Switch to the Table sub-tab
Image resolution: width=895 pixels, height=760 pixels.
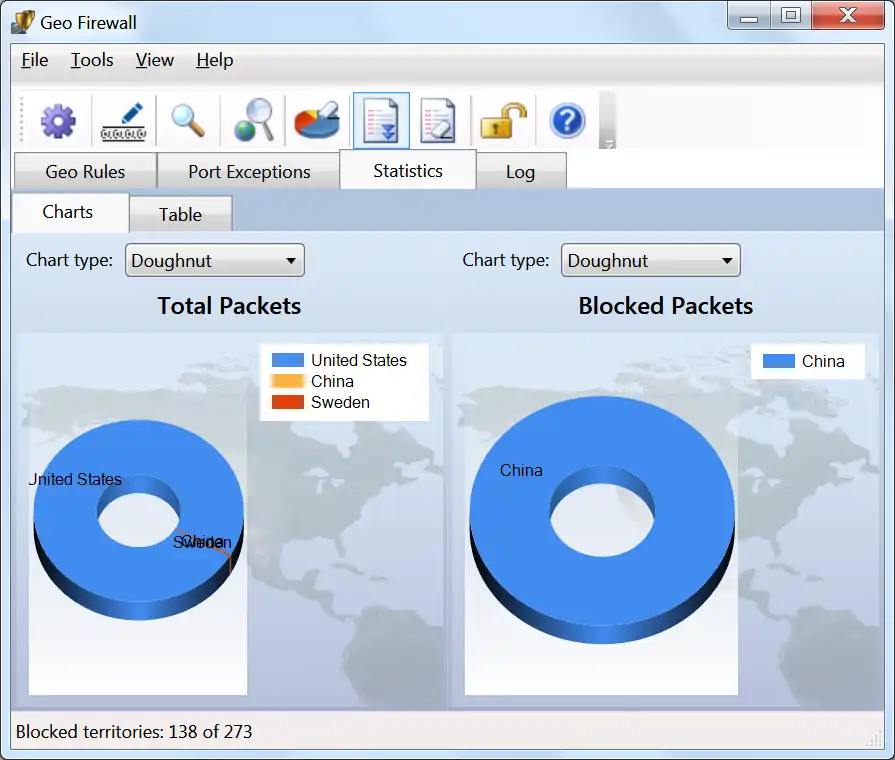[x=180, y=214]
